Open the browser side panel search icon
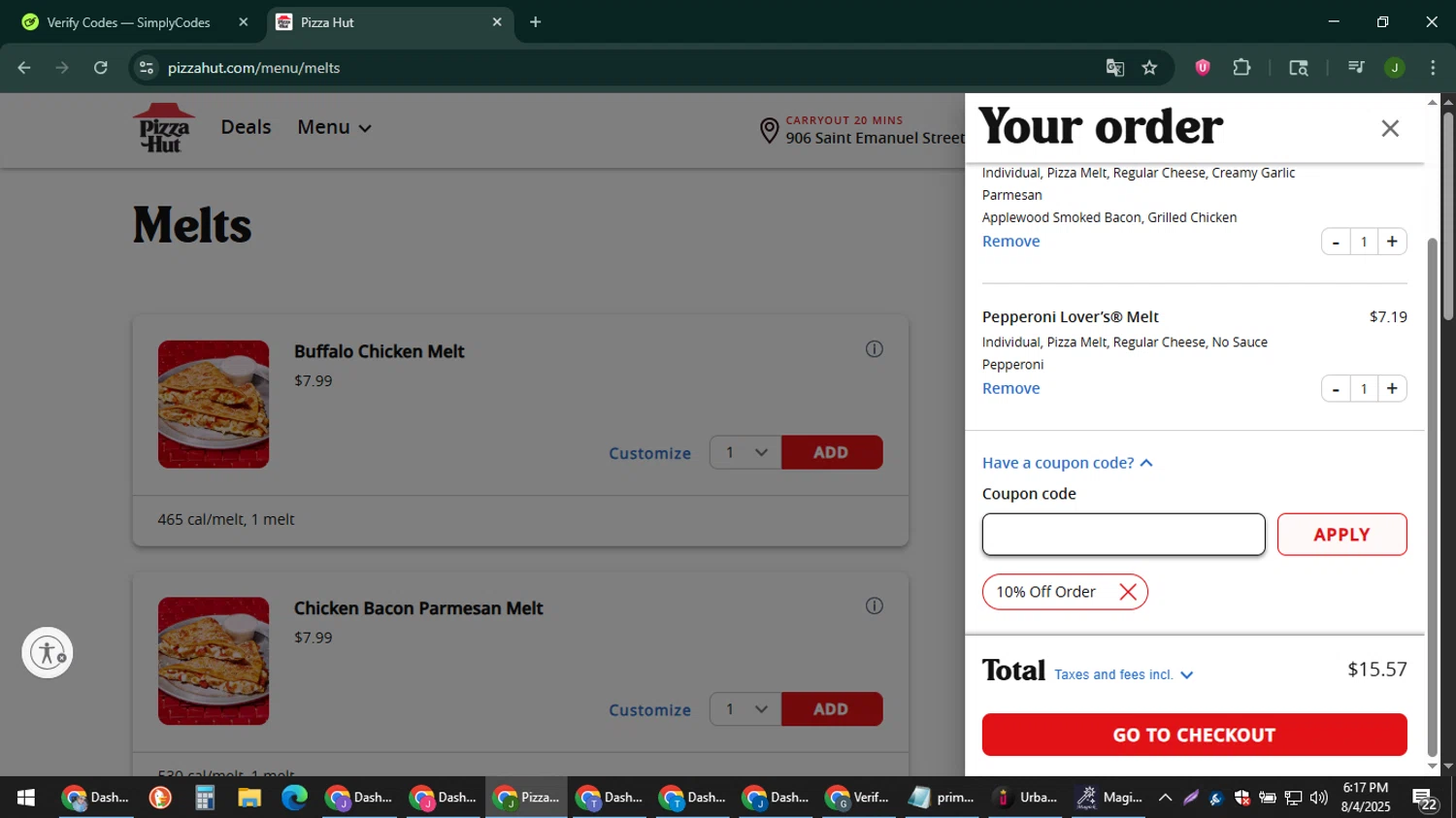The width and height of the screenshot is (1456, 818). click(1299, 68)
